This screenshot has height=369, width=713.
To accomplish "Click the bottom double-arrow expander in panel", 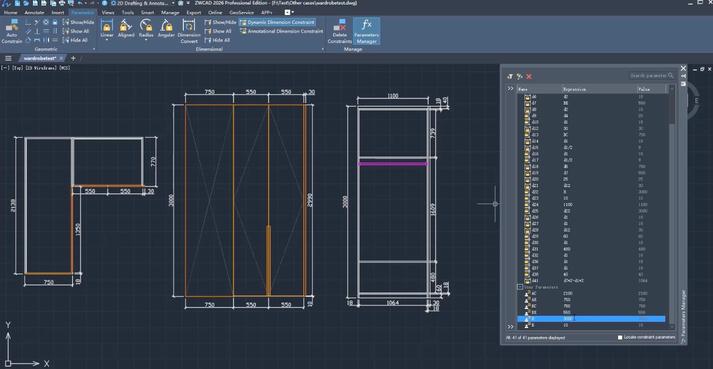I will (x=511, y=326).
